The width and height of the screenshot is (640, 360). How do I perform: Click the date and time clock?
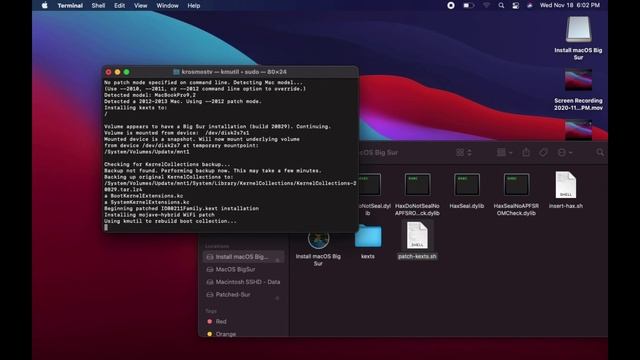[570, 5]
